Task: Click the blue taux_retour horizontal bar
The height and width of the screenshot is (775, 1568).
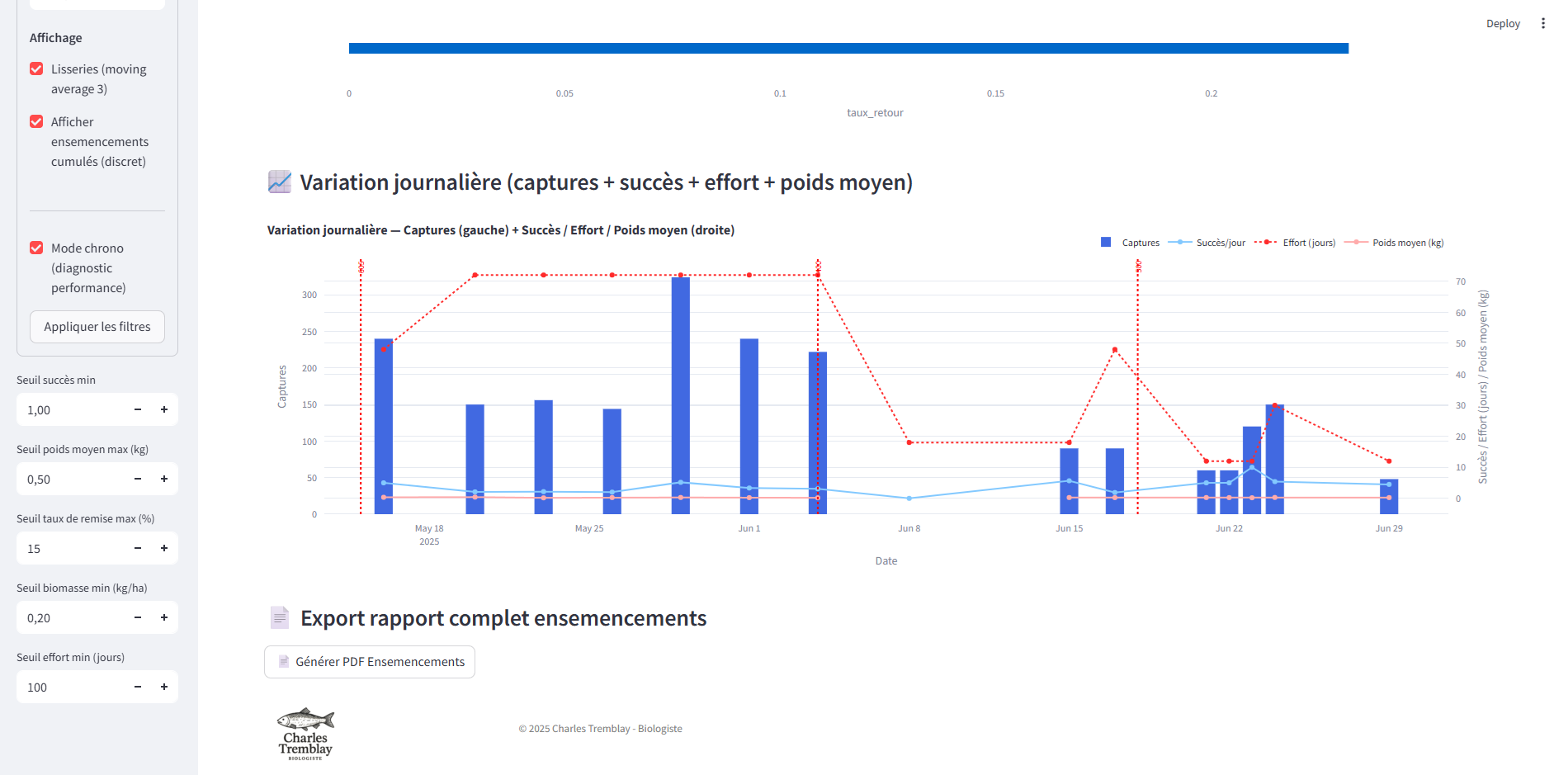Action: click(848, 49)
